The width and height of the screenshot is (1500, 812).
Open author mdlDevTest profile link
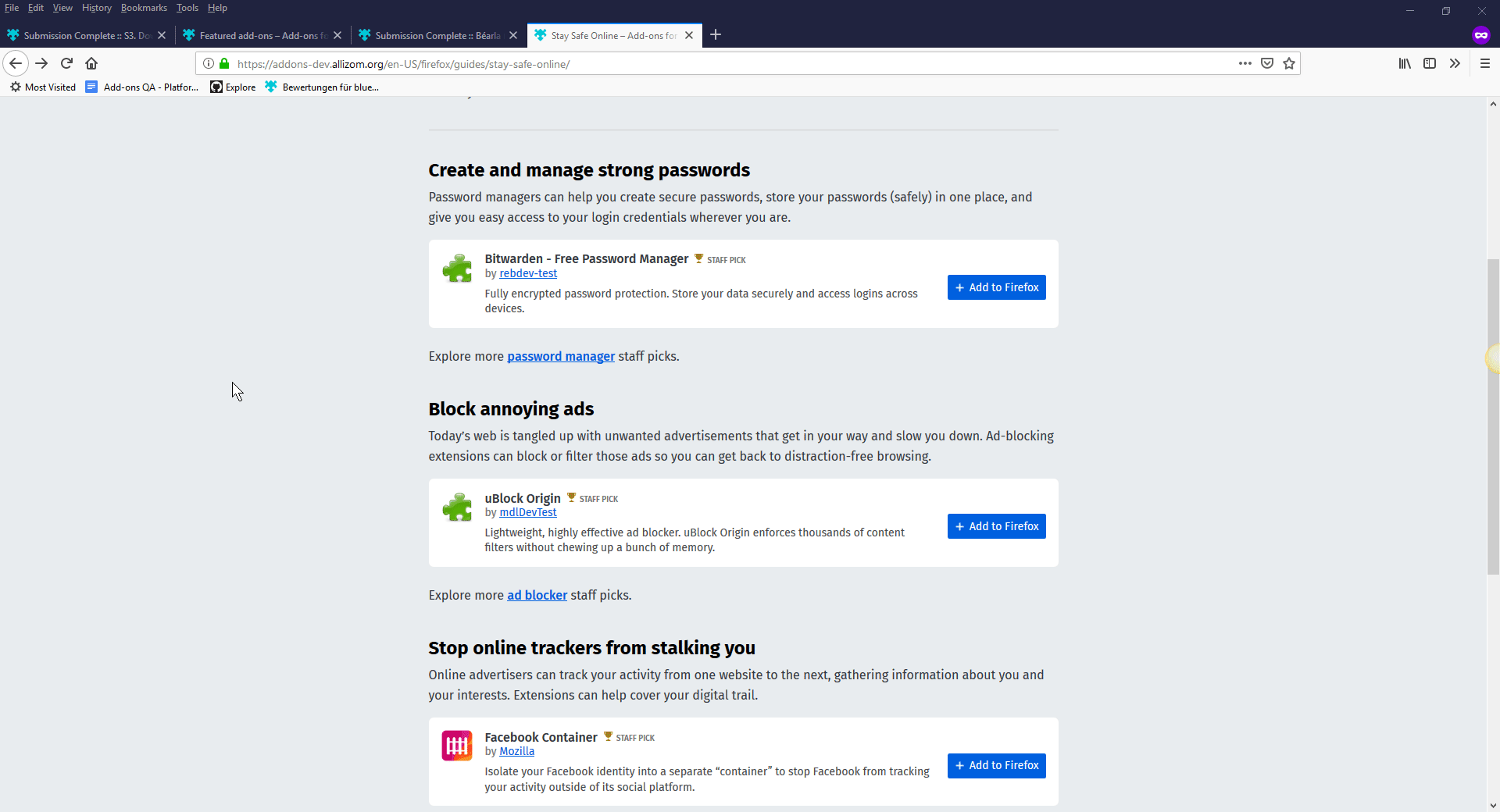click(x=528, y=512)
